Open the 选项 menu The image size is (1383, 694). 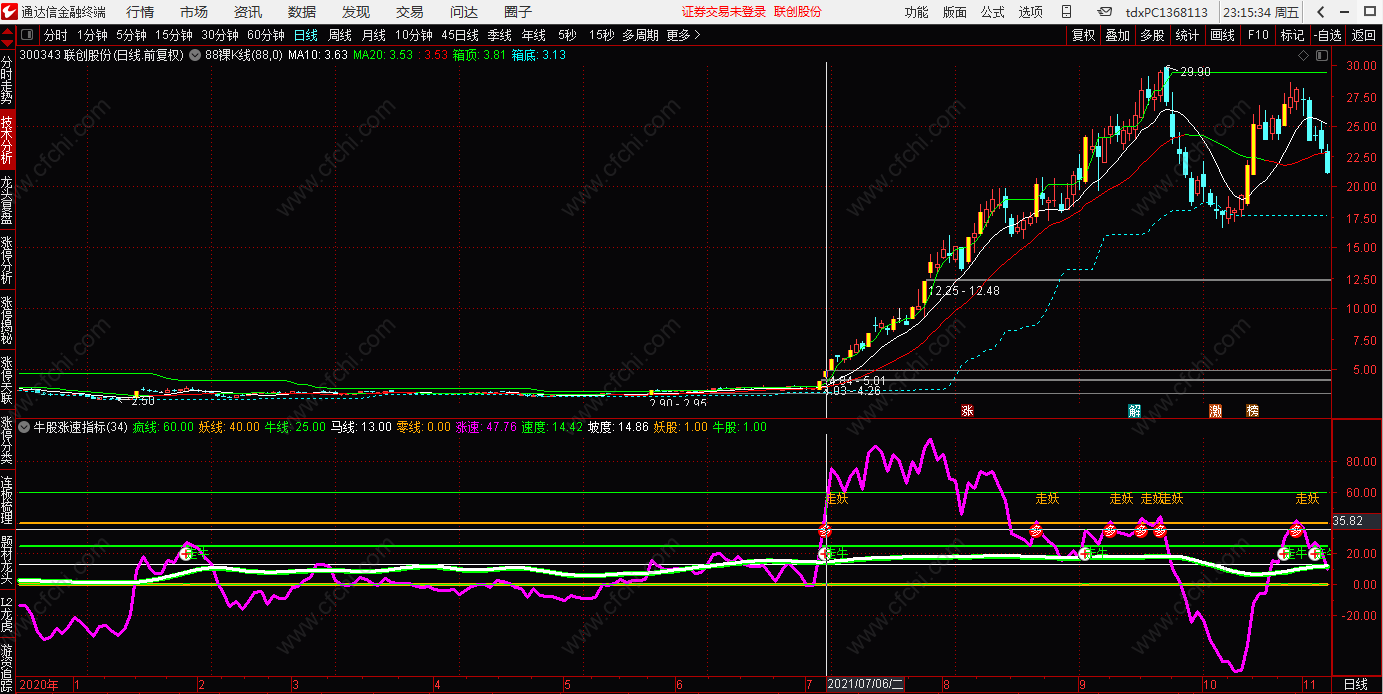[1031, 12]
